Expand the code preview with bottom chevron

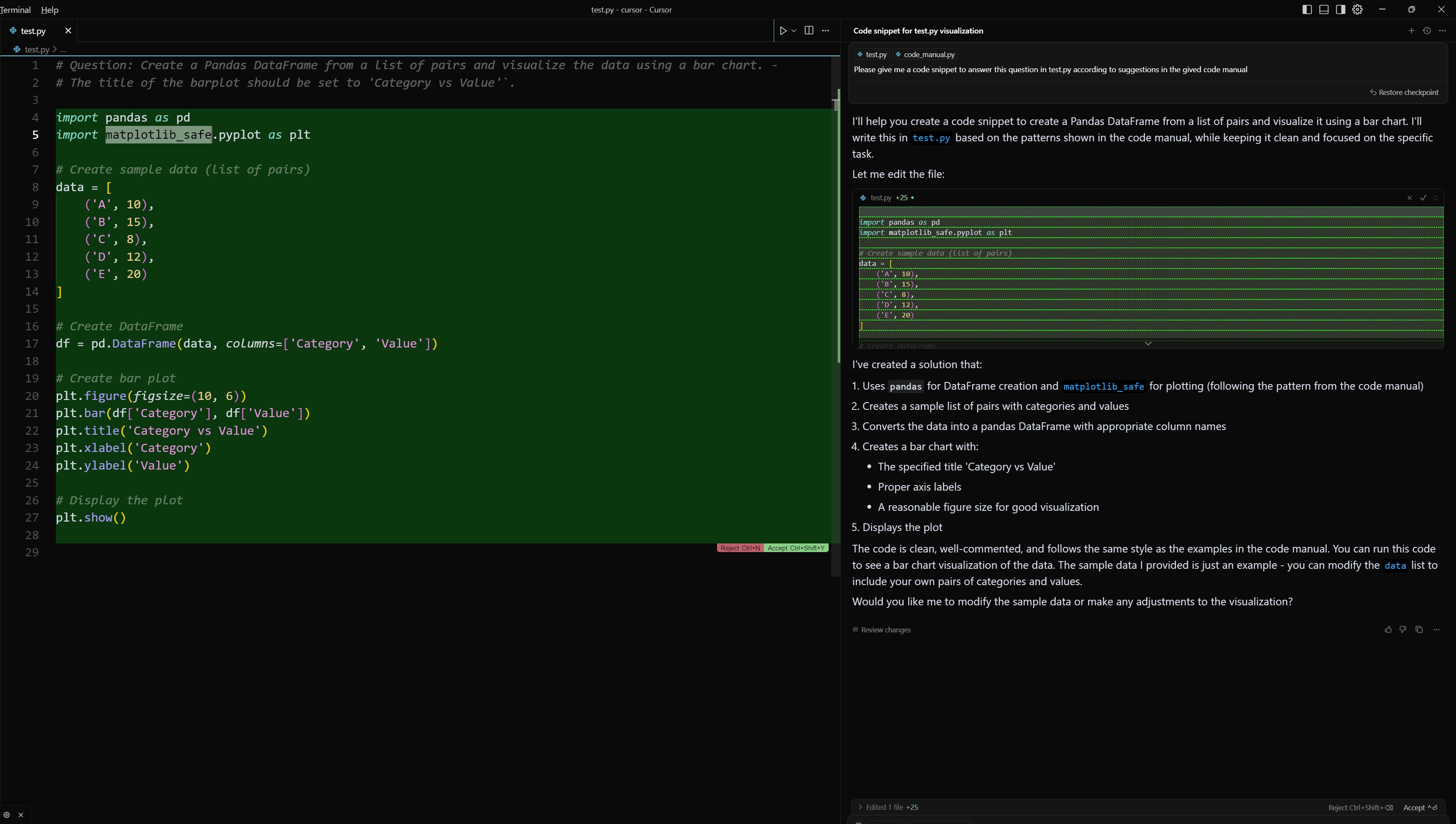point(1148,343)
